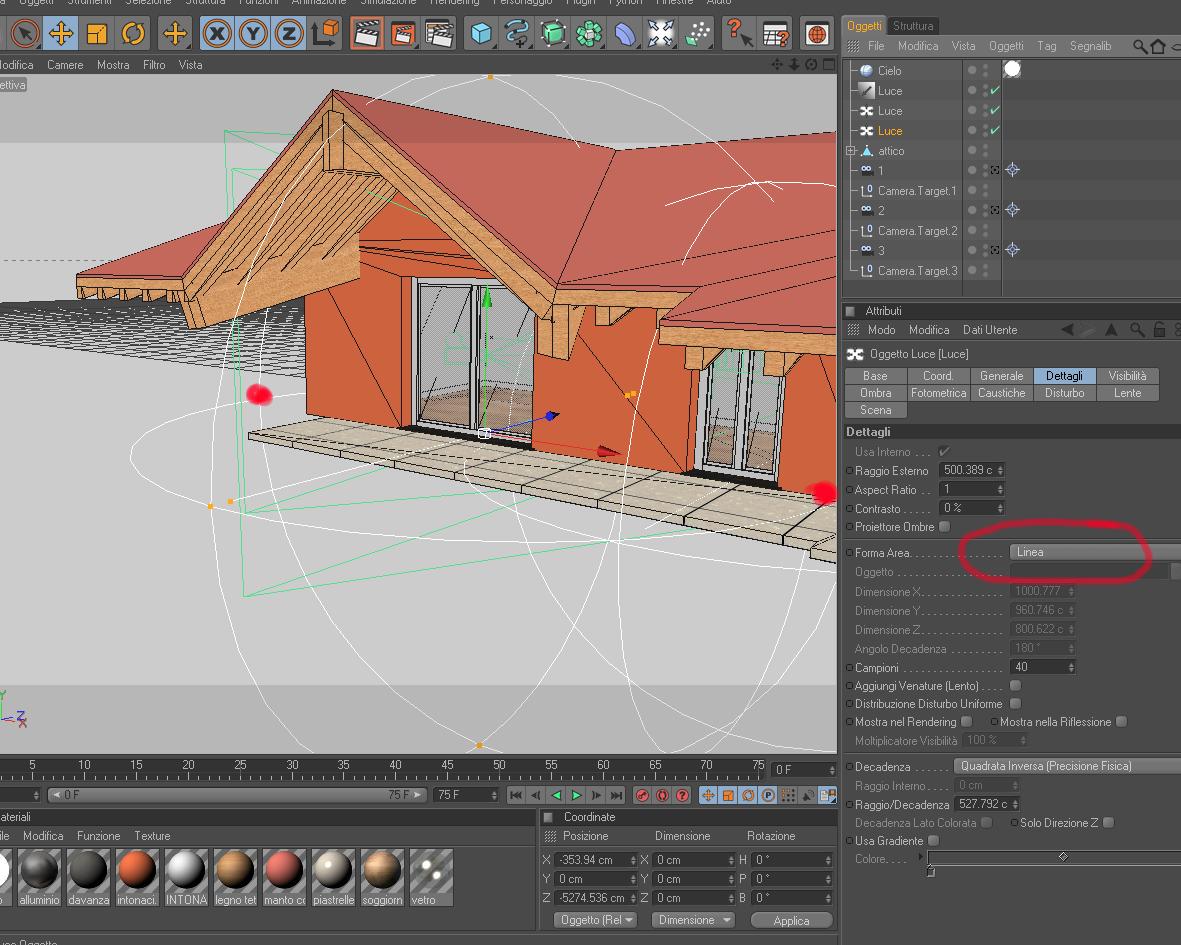Select the Scale tool in top toolbar

click(97, 33)
